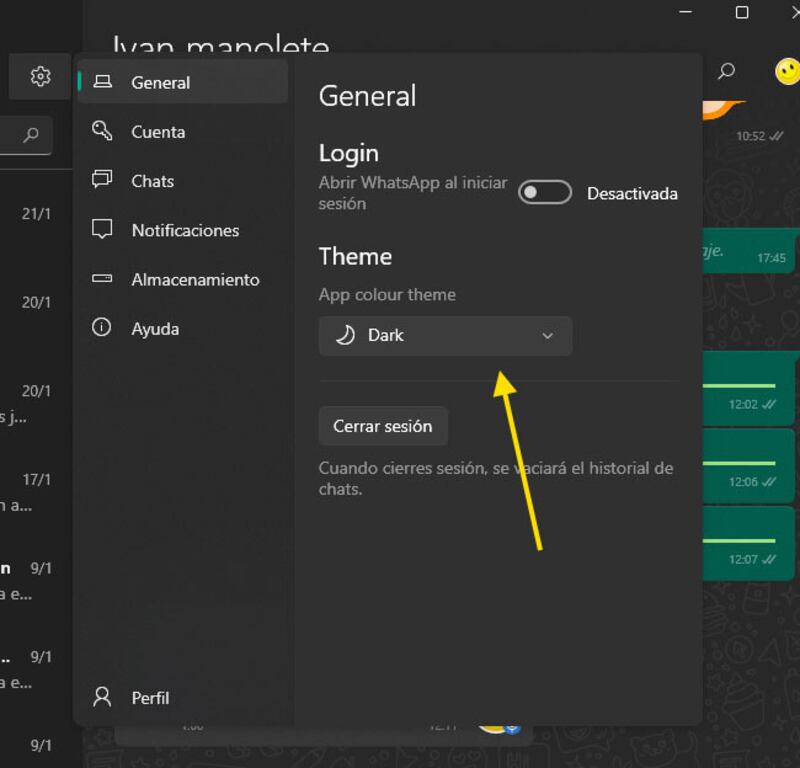Click the chevron on the Dark dropdown

tap(547, 336)
